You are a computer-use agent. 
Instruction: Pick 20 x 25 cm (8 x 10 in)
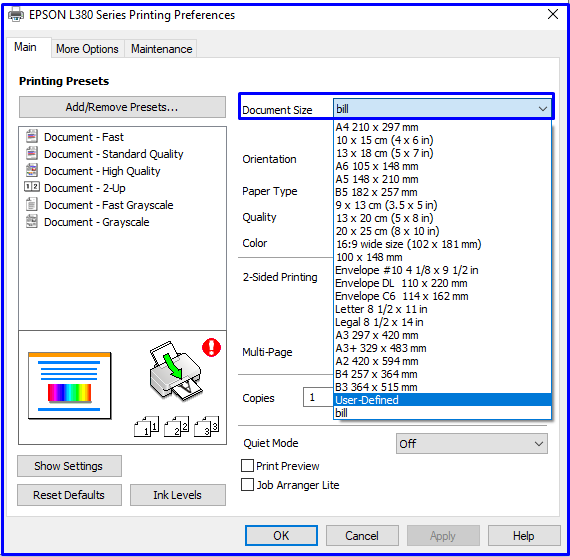(x=442, y=231)
